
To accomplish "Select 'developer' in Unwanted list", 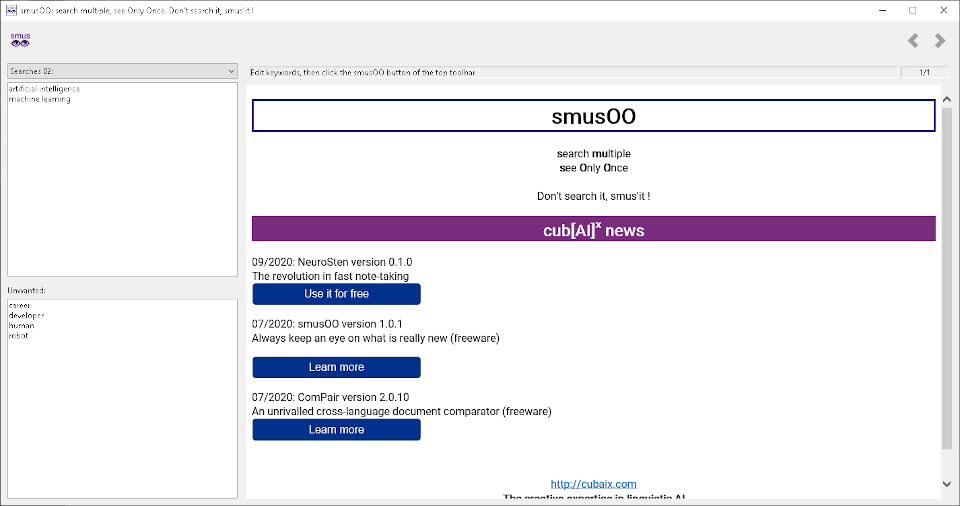I will (26, 315).
